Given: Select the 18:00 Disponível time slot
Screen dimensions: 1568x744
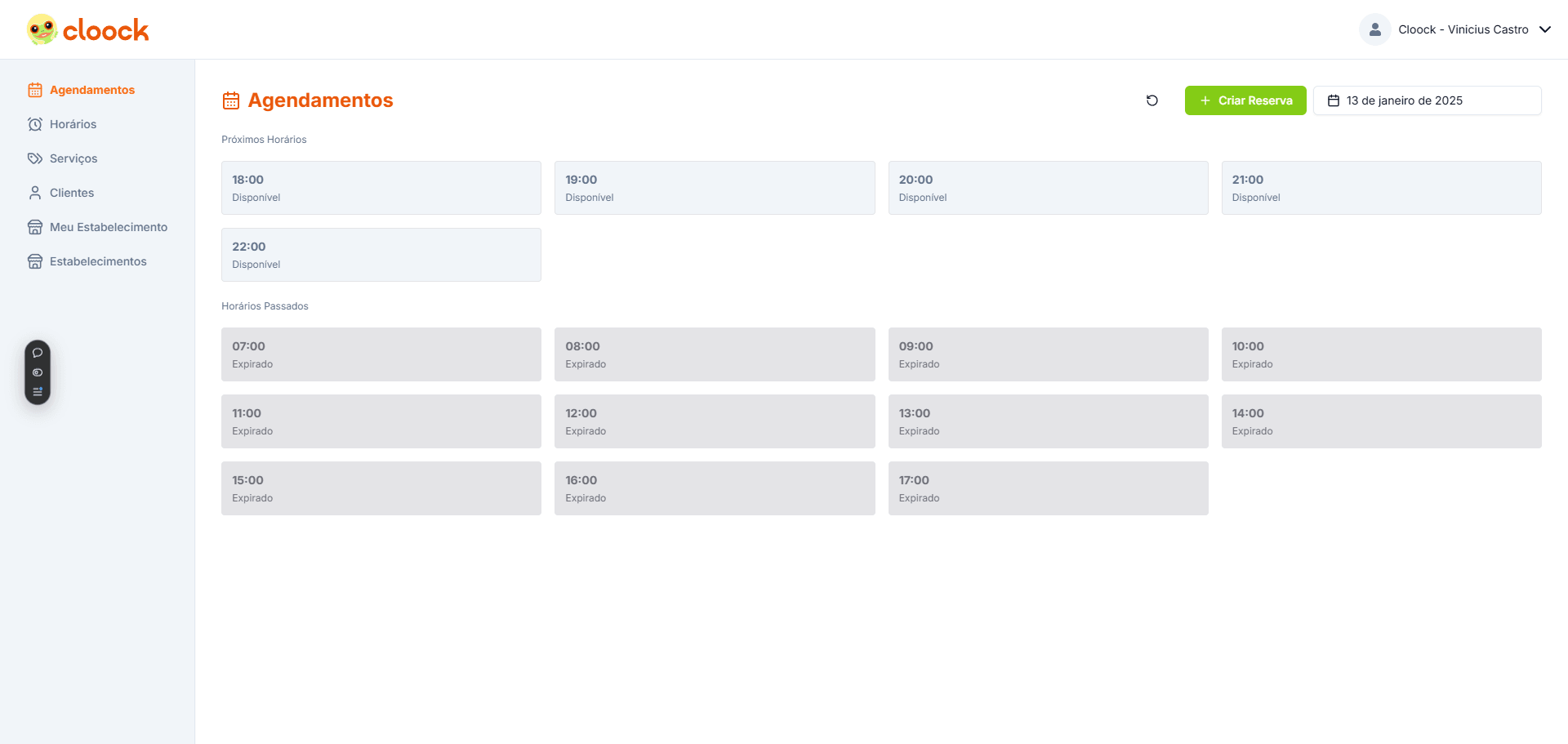Looking at the screenshot, I should click(381, 188).
